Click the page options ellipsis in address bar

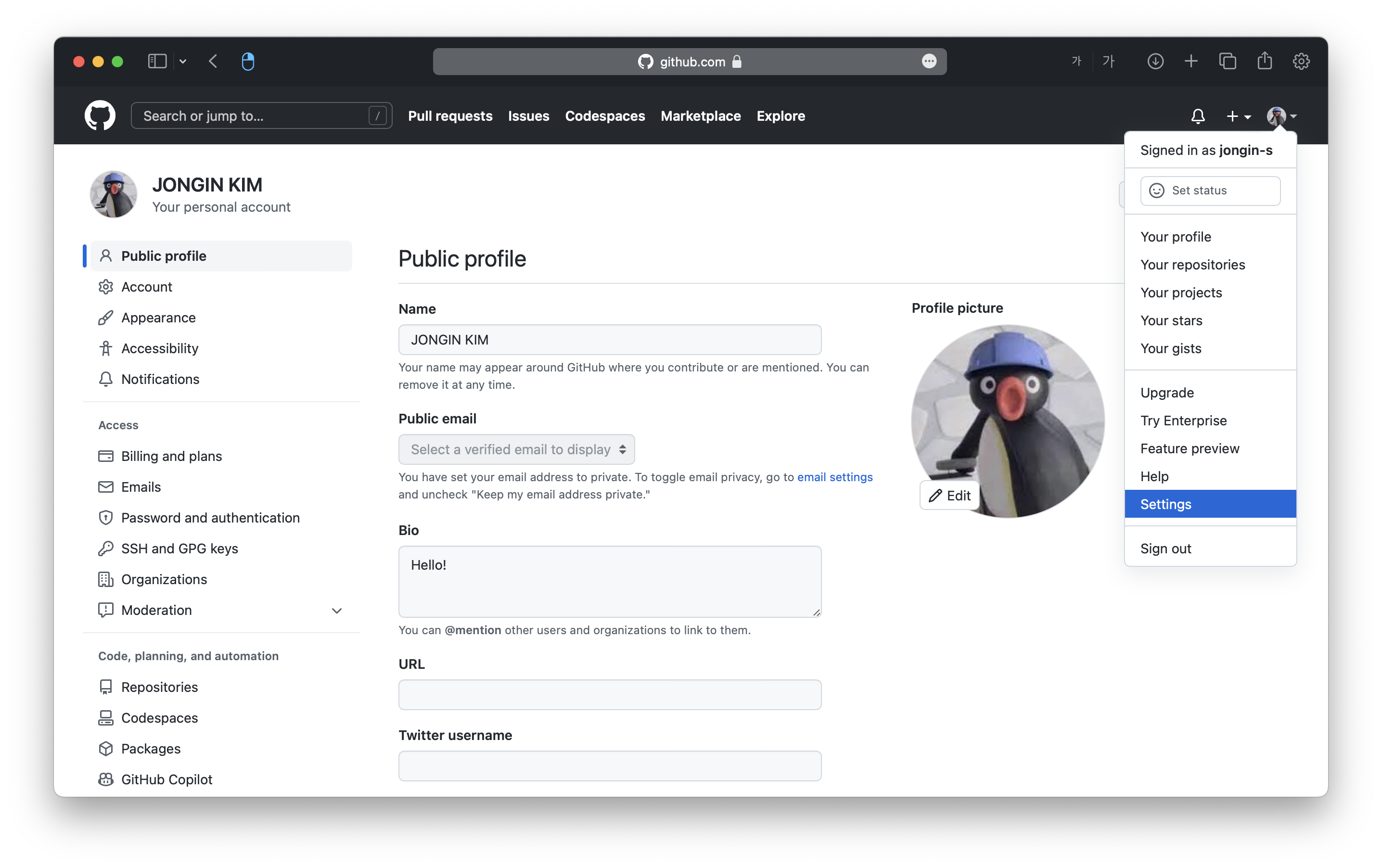(x=929, y=62)
